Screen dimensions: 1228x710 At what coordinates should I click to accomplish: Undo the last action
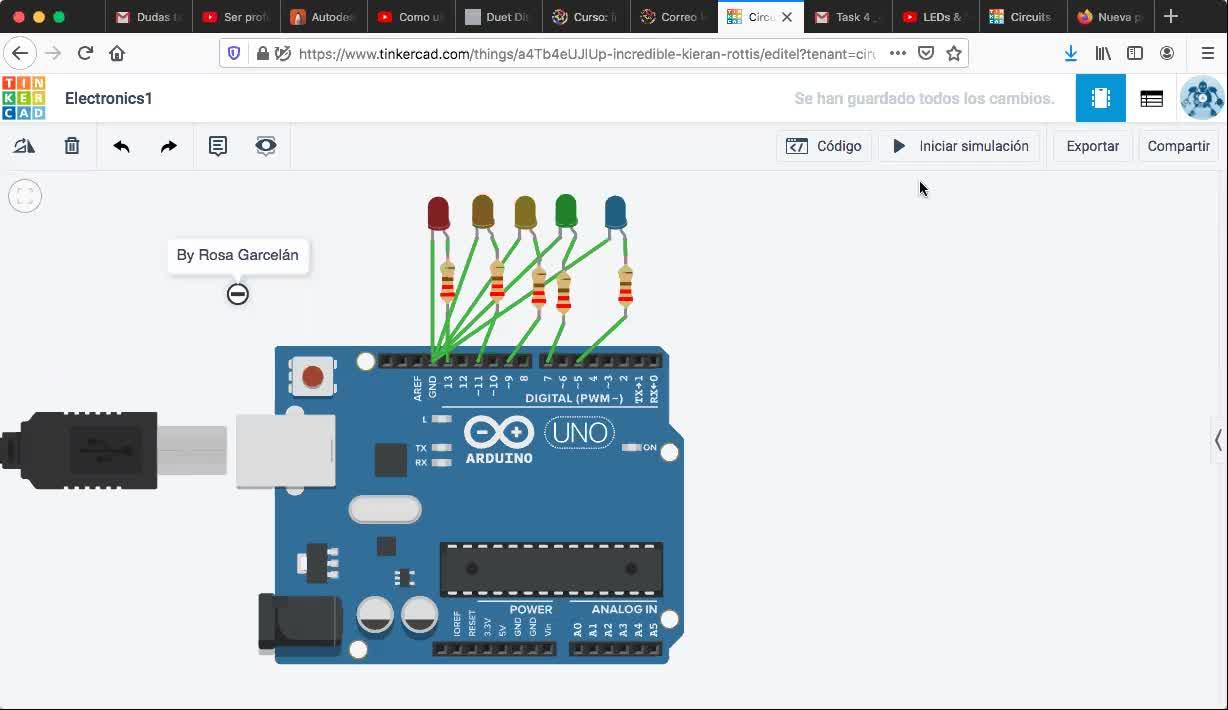pyautogui.click(x=121, y=146)
